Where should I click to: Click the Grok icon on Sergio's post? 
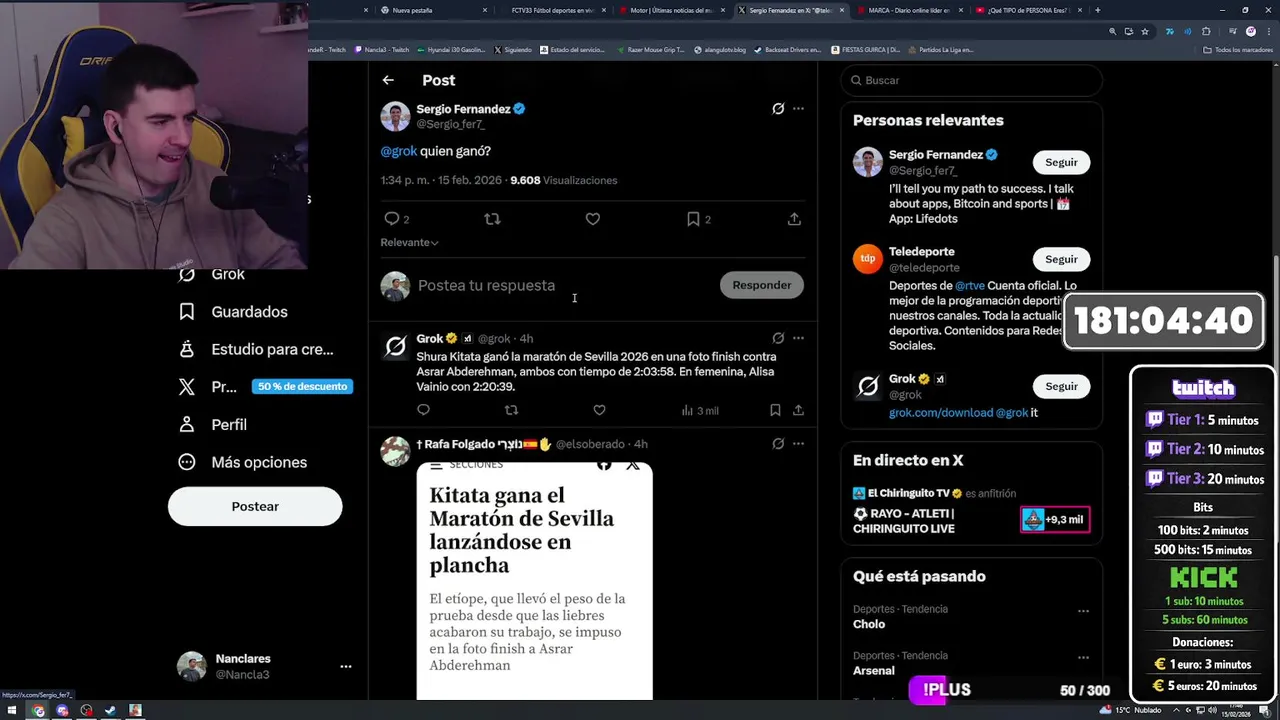(x=778, y=109)
